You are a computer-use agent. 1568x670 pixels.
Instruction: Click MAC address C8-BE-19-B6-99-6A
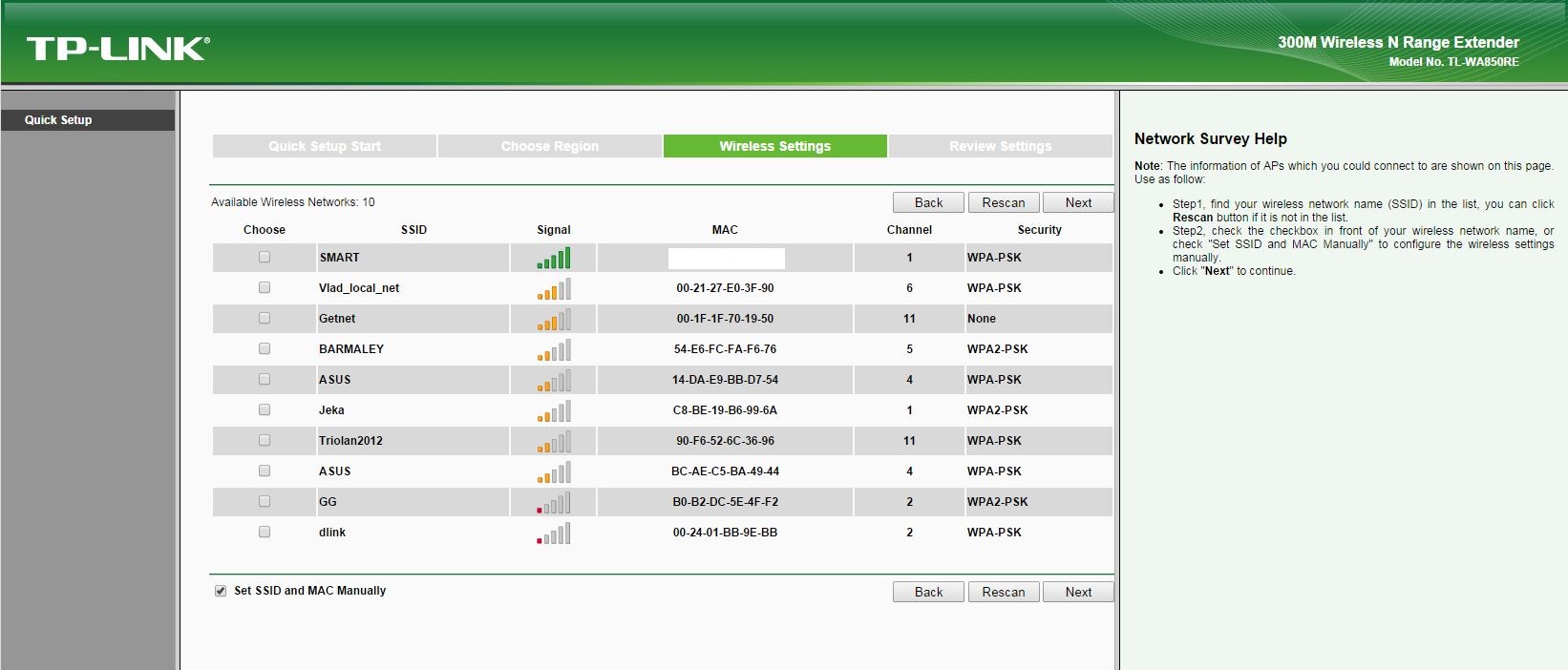pos(725,410)
